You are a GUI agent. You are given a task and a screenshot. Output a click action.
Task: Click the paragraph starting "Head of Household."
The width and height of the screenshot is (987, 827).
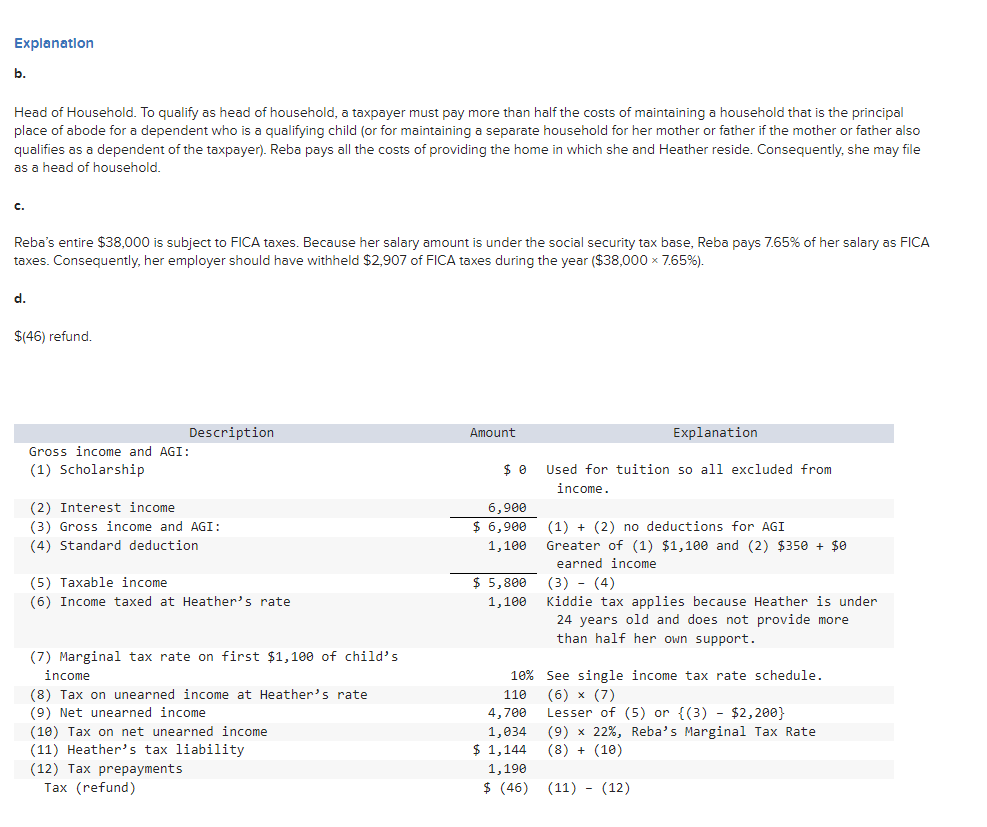coord(467,140)
